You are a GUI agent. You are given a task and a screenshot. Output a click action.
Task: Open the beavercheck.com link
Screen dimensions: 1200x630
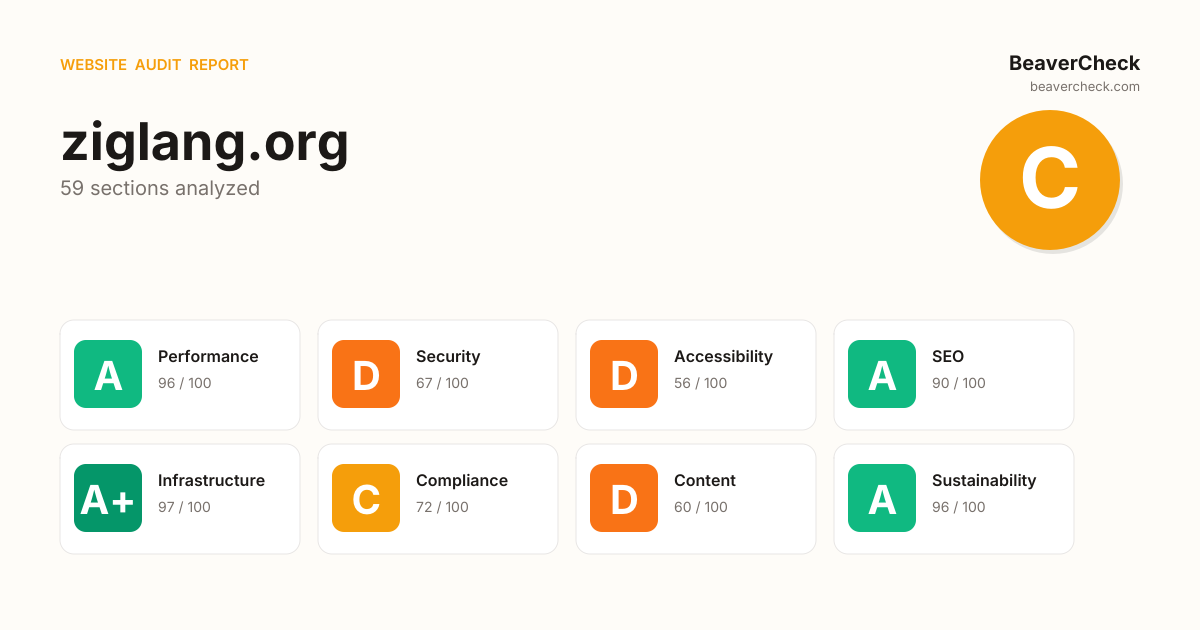pos(1085,87)
